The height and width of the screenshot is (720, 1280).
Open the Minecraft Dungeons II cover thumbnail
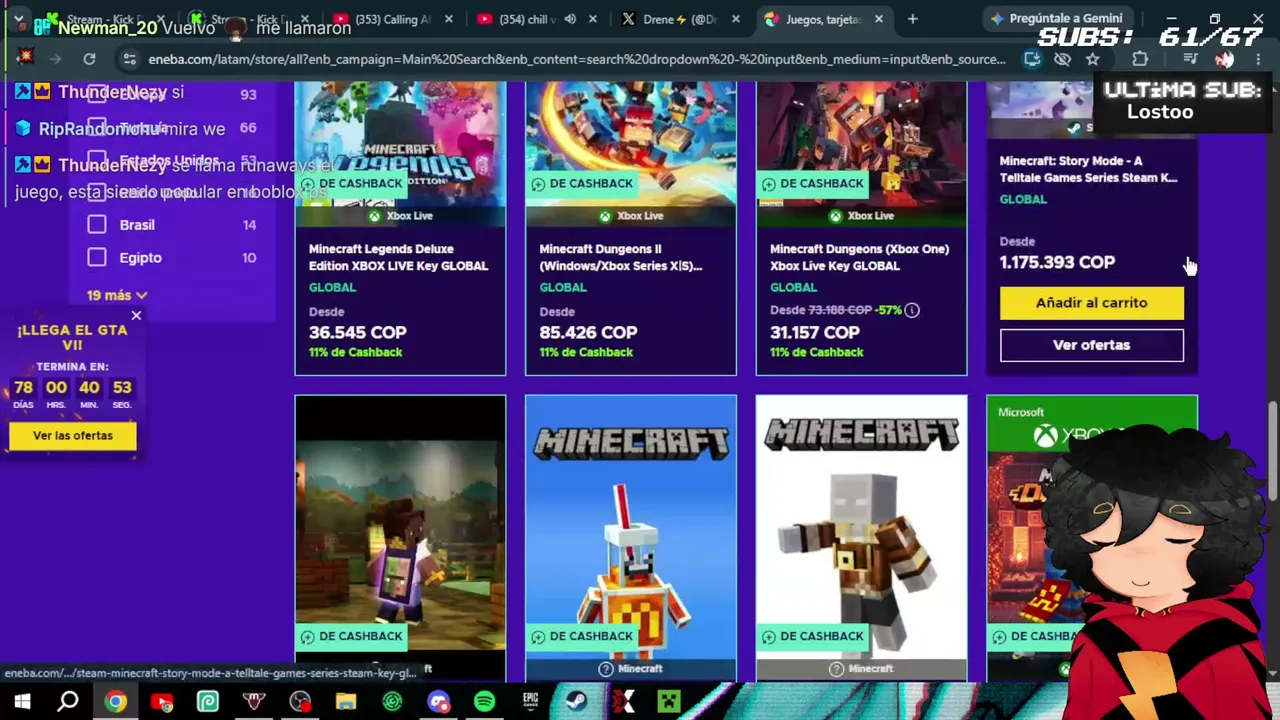pos(631,153)
